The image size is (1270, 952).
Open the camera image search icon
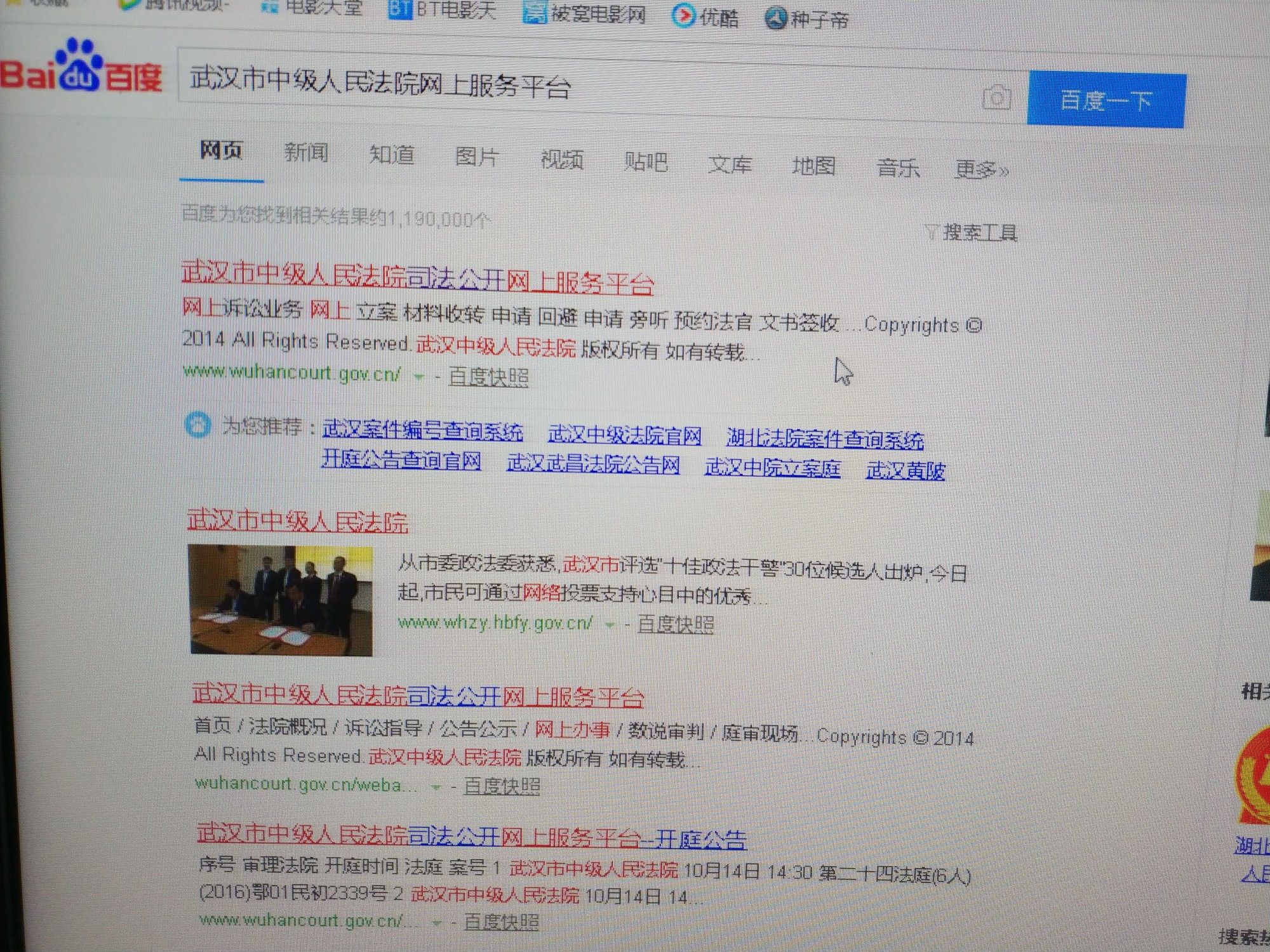[x=997, y=98]
